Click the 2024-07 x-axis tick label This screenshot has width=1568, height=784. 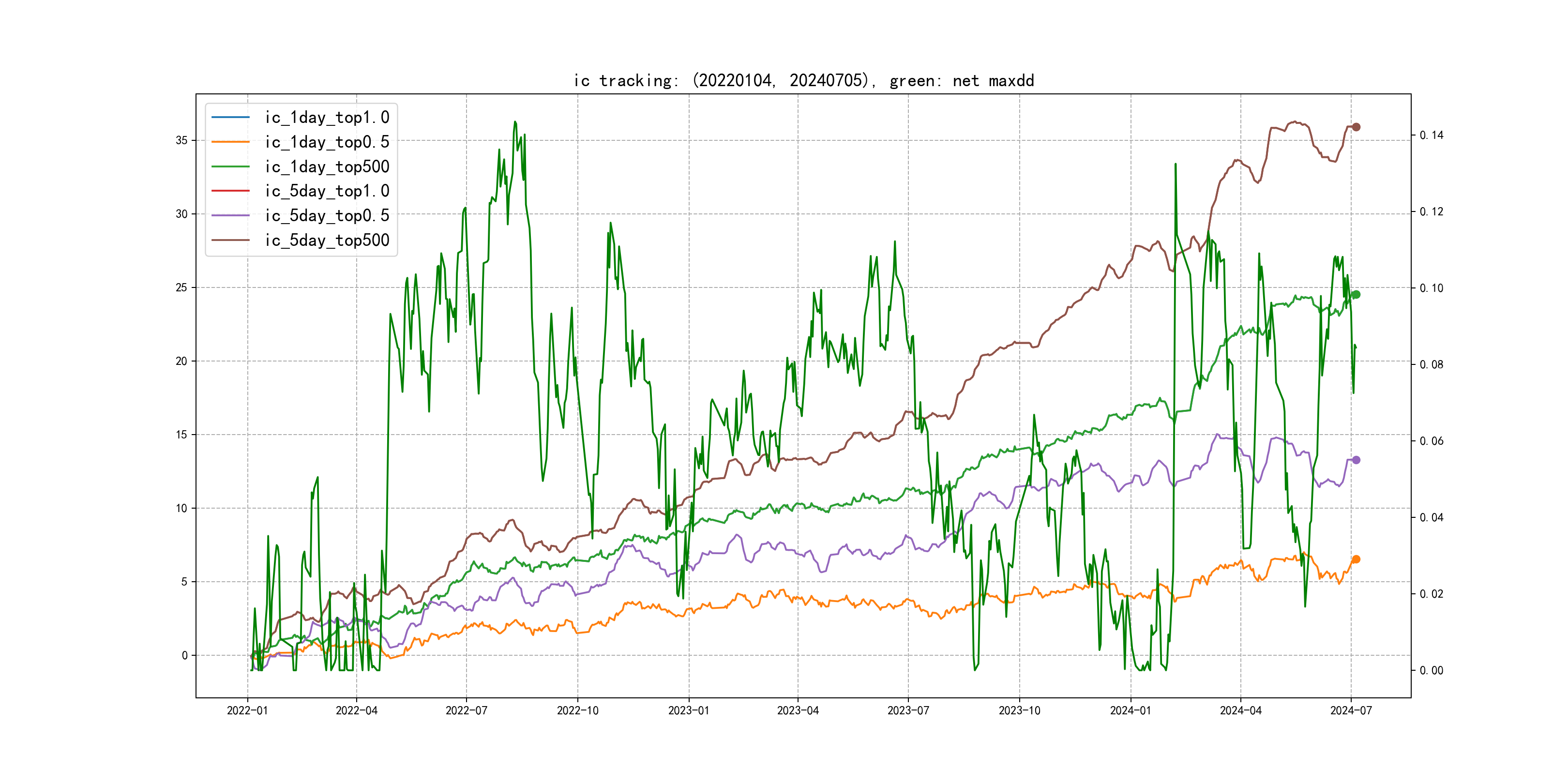click(x=1351, y=710)
